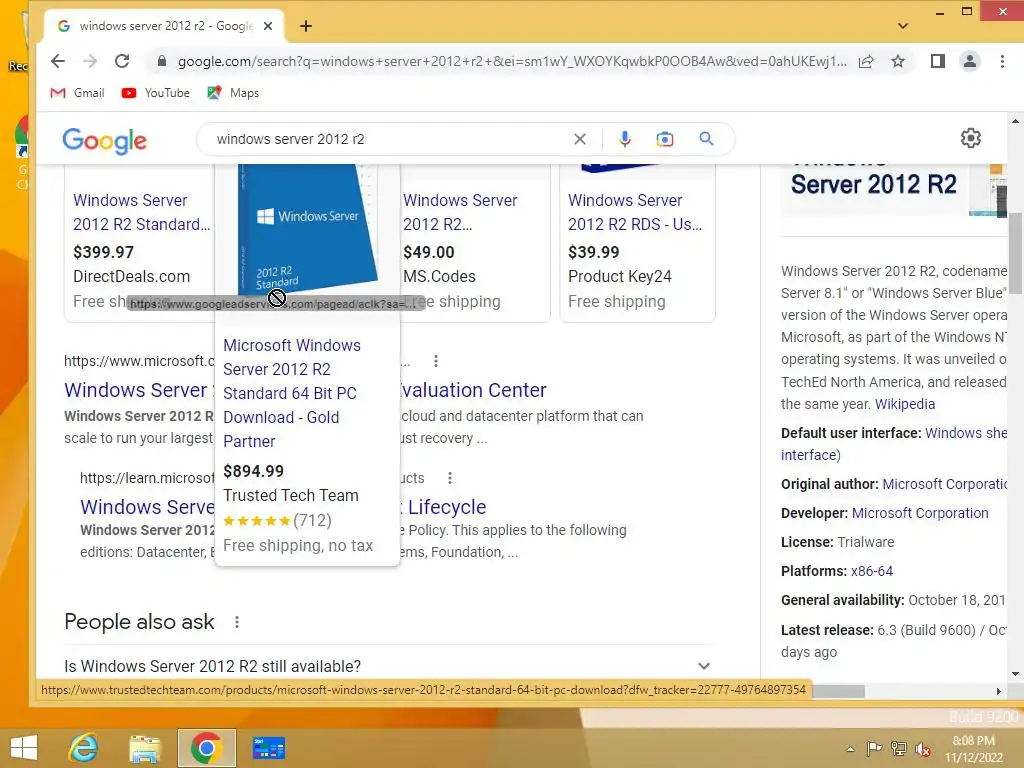Open options for microsoft.com result

pos(436,361)
